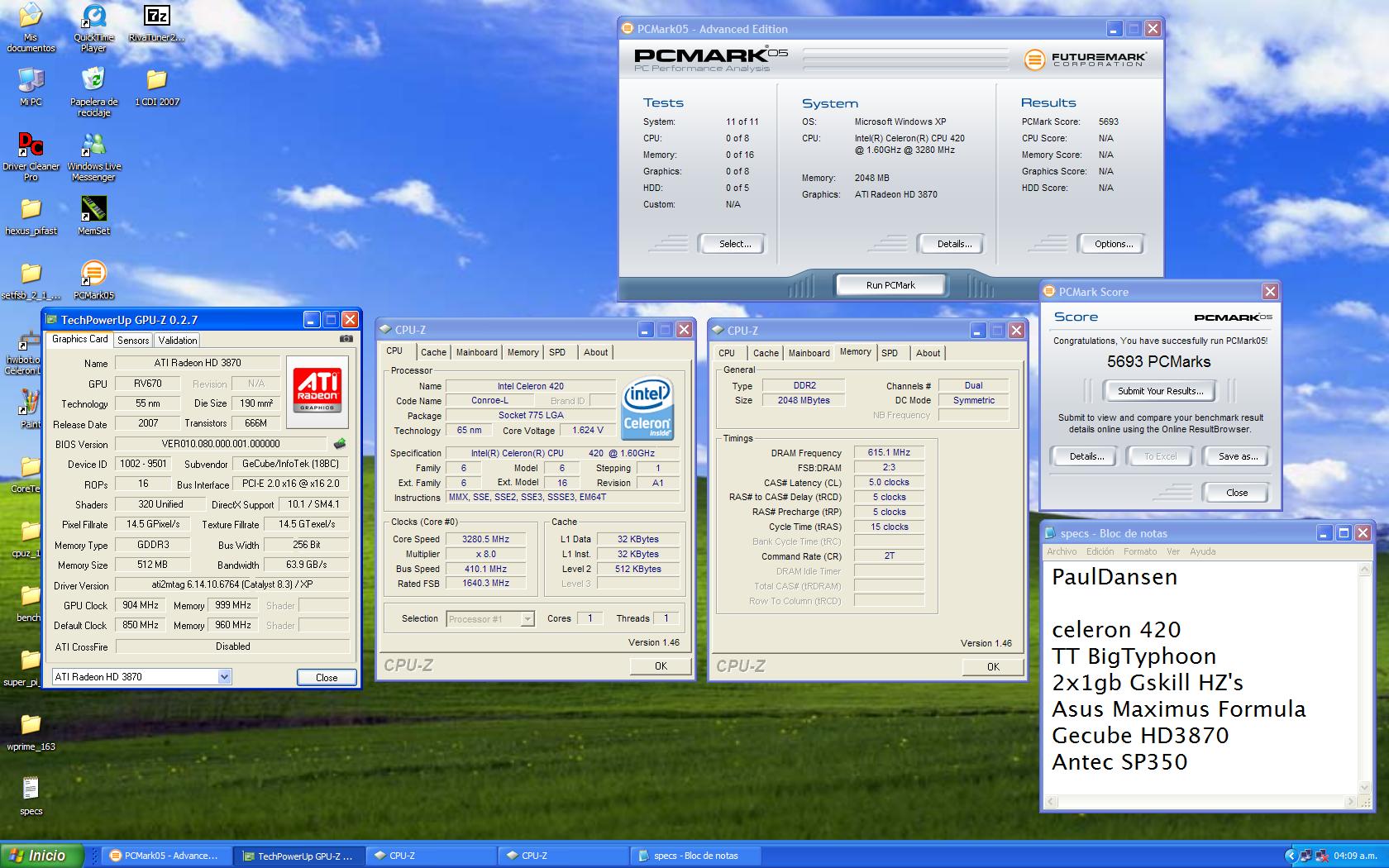Open Archivo menu in Notepad

pos(1062,551)
